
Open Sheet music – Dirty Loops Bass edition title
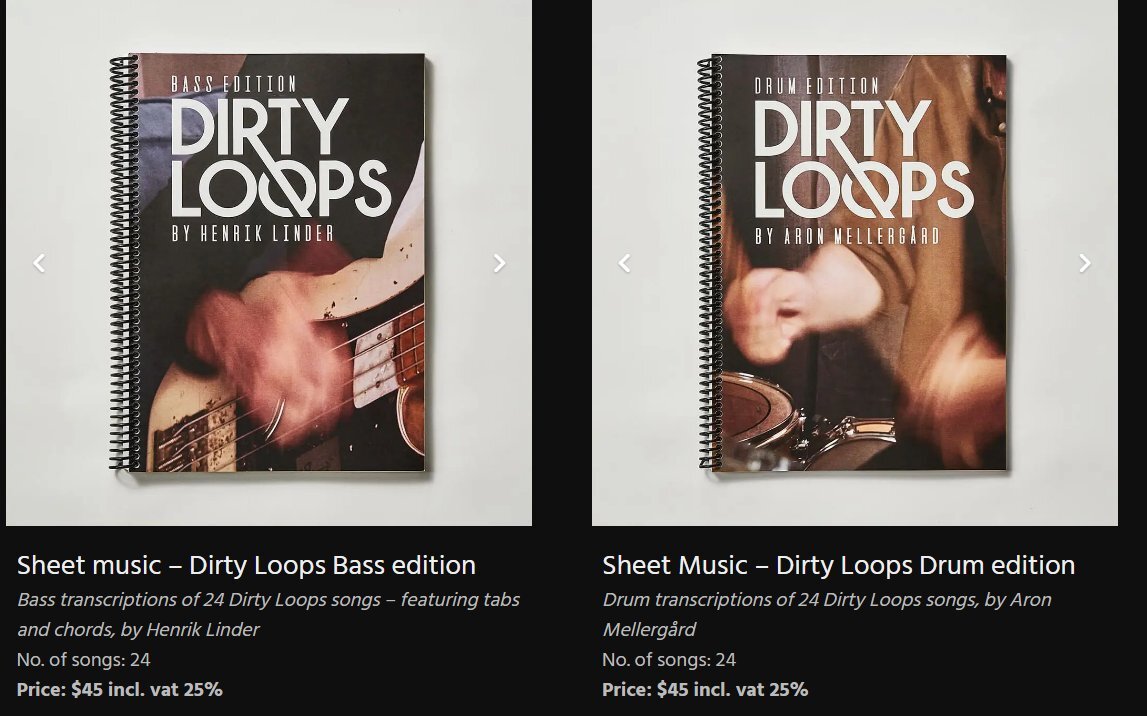tap(247, 565)
